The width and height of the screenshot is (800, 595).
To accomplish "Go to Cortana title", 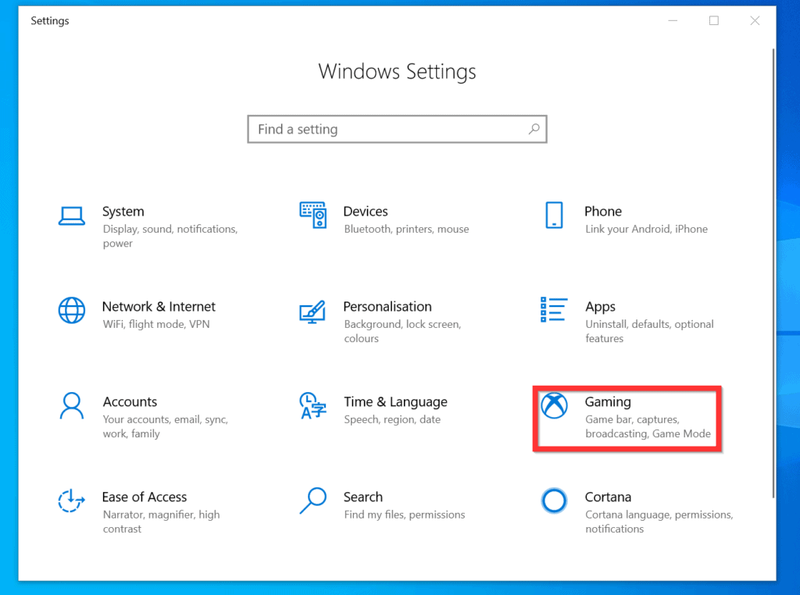I will point(608,497).
